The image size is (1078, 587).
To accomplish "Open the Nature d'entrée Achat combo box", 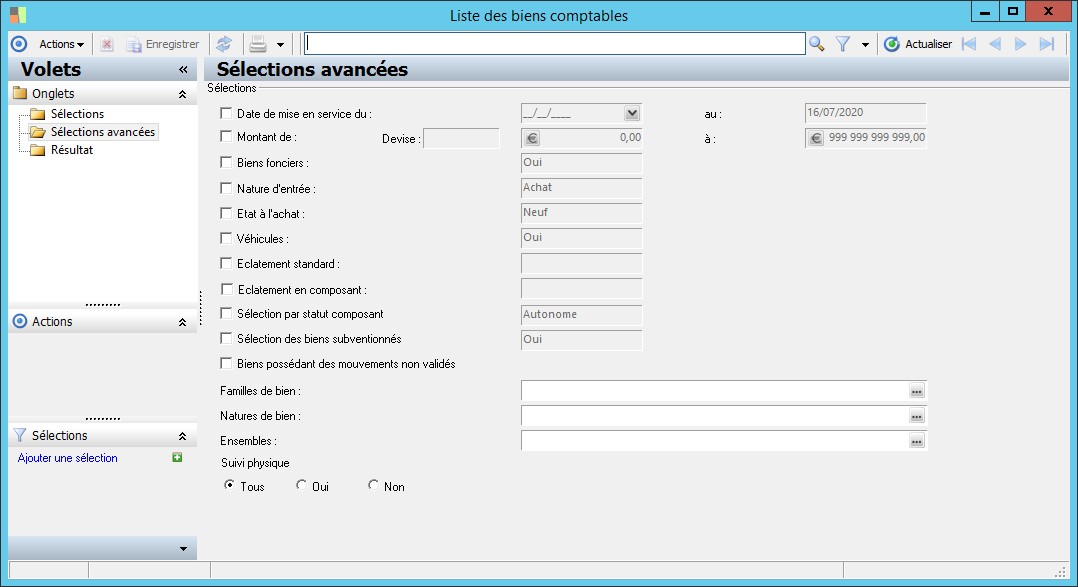I will pyautogui.click(x=582, y=188).
